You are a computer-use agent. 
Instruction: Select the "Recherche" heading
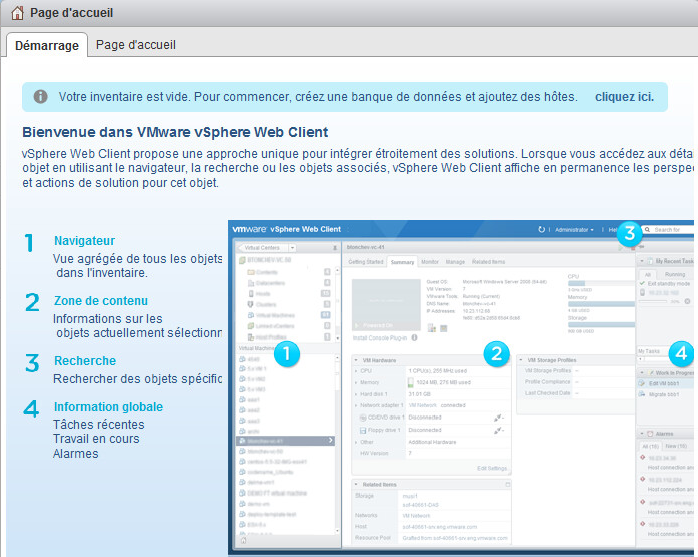[85, 361]
